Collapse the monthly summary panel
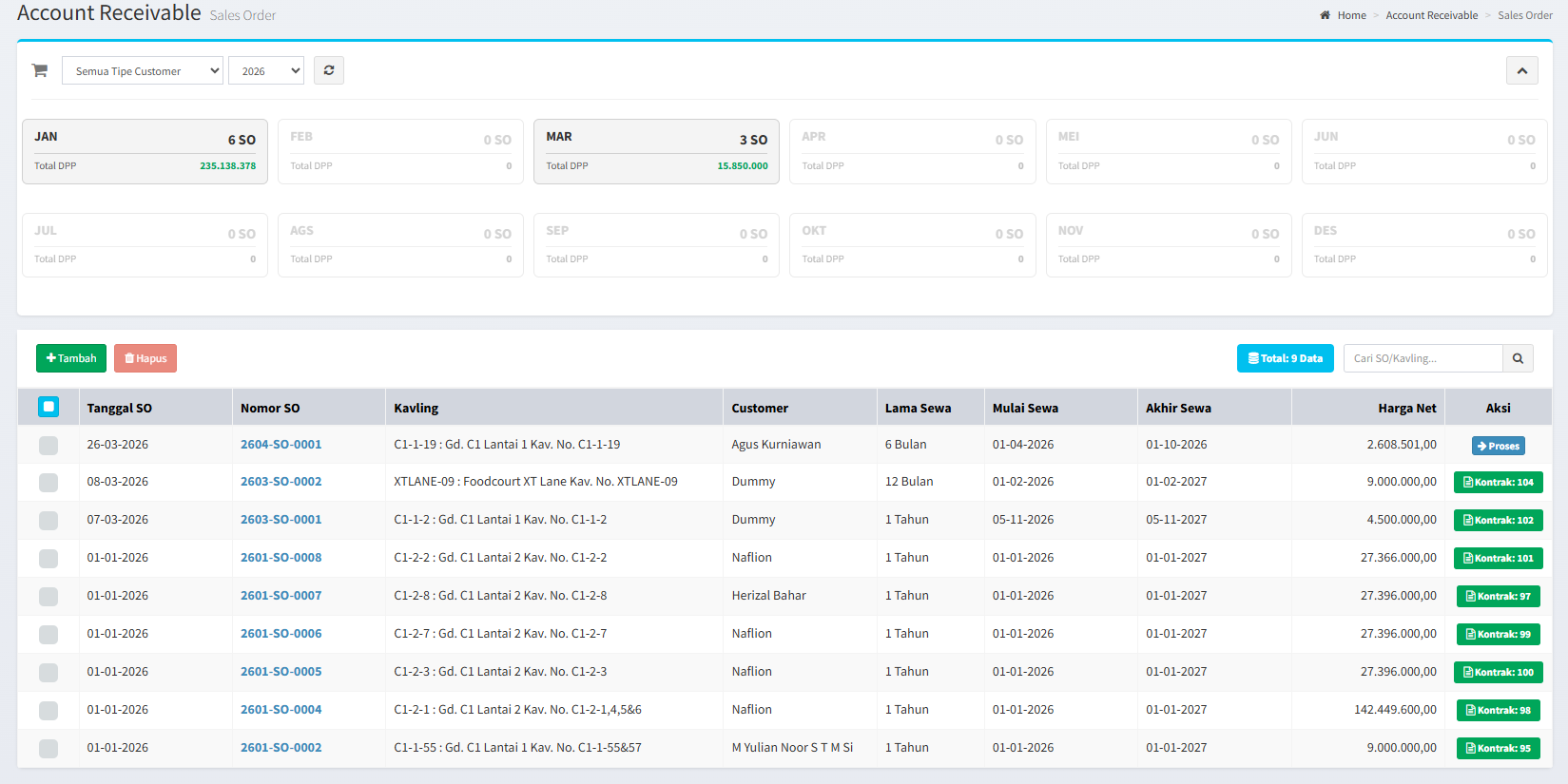Screen dimensions: 1568x784 (1521, 70)
